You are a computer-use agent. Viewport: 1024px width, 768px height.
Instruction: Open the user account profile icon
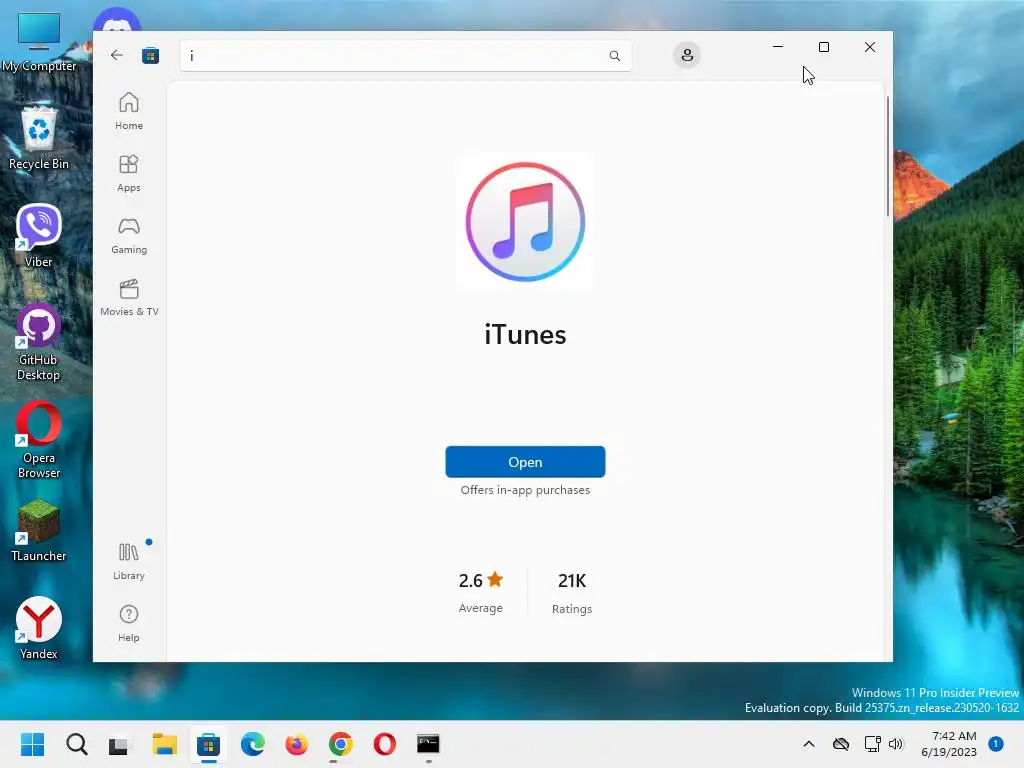pos(687,56)
